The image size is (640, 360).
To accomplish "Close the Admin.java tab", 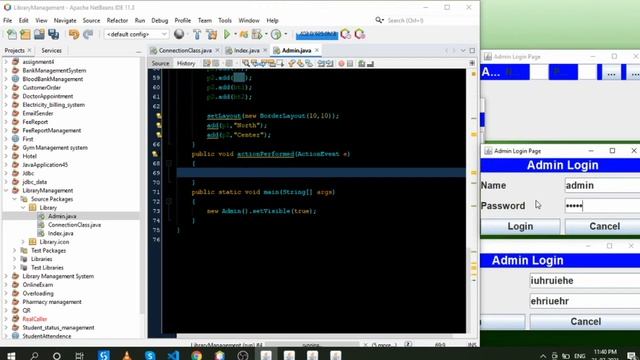I will click(317, 50).
